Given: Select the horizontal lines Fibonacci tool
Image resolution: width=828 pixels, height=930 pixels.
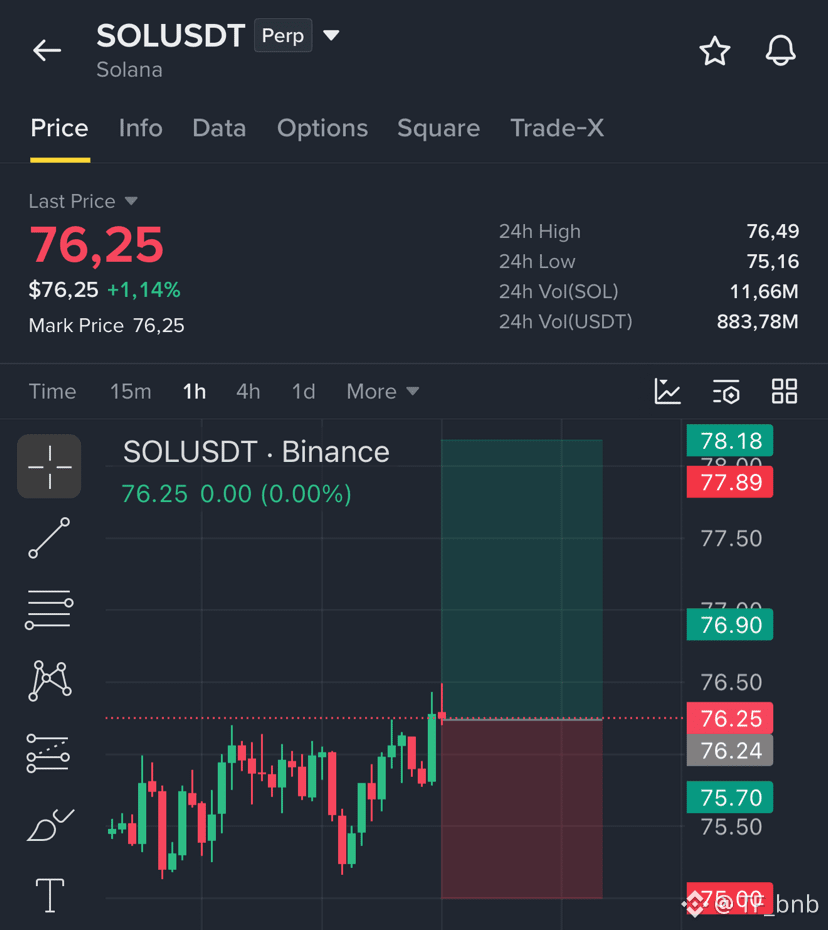Looking at the screenshot, I should click(x=49, y=610).
